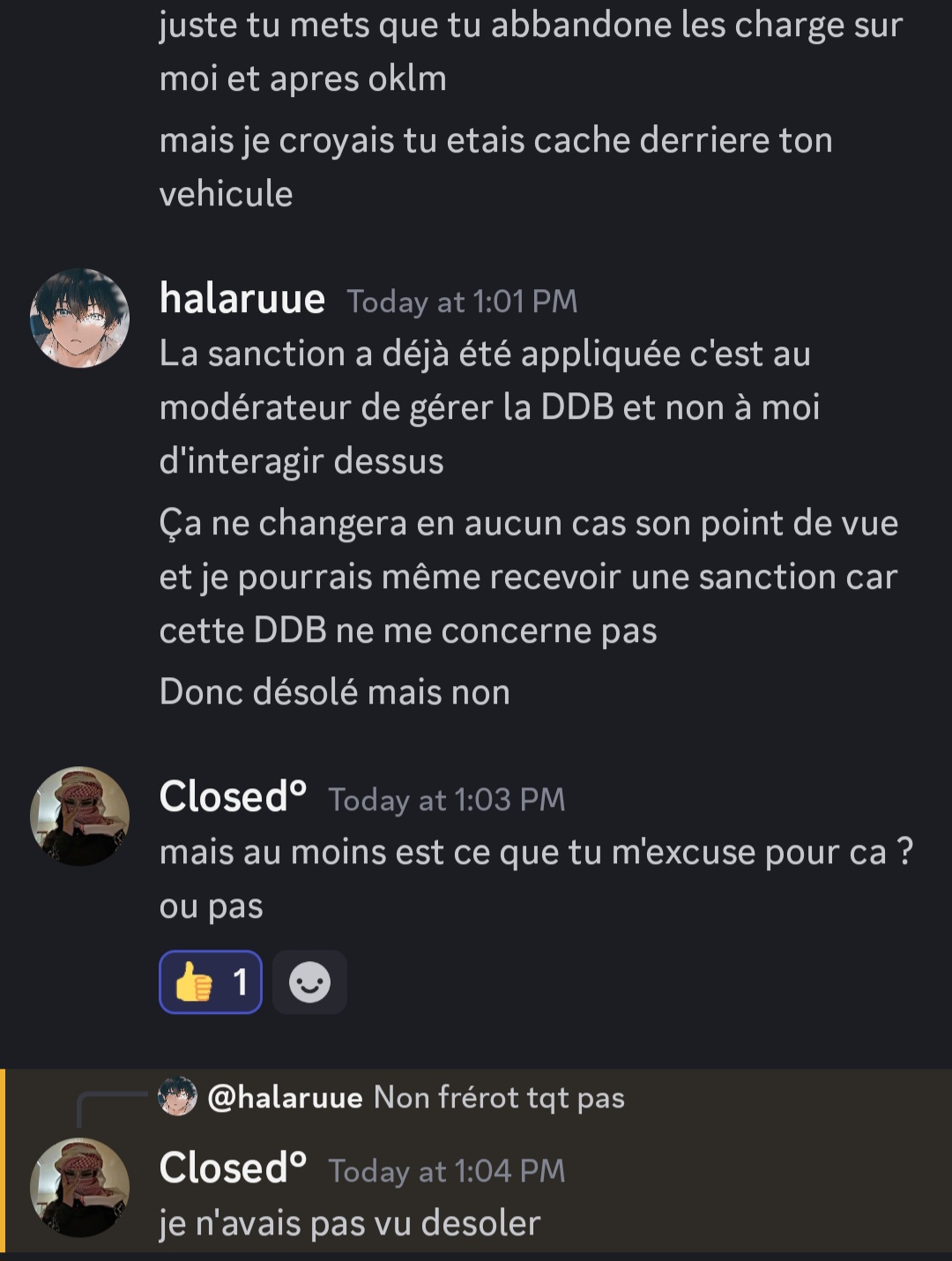Jump to replied message 'Non frérot tqt pas'
The width and height of the screenshot is (952, 1261).
(x=499, y=1098)
